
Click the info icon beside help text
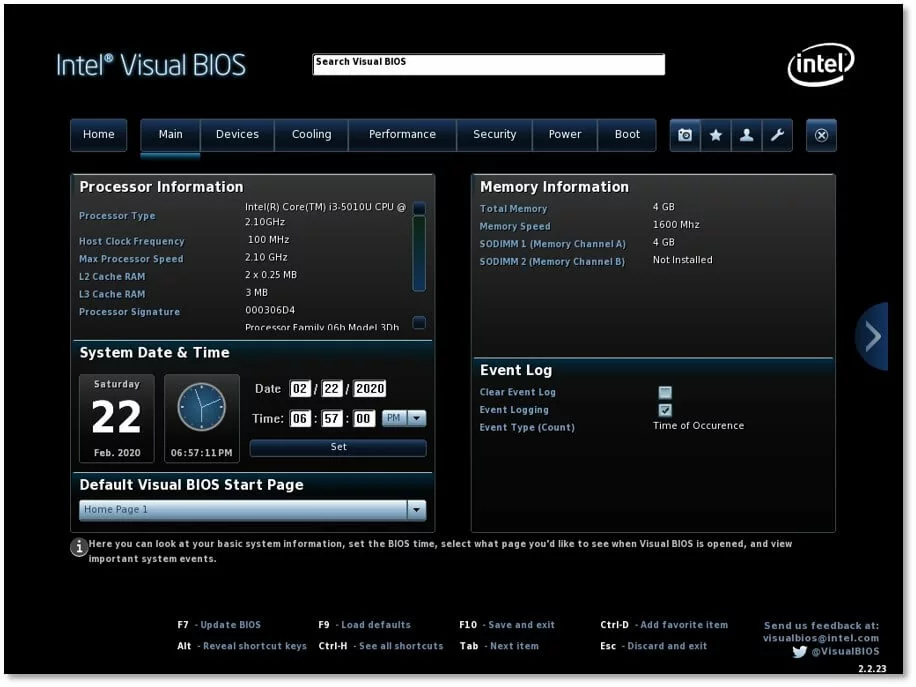point(78,547)
